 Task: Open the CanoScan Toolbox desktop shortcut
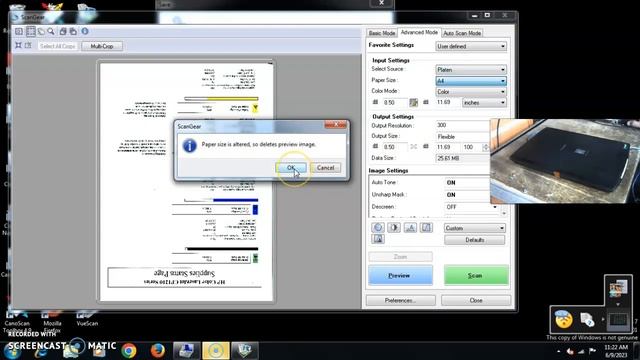pyautogui.click(x=17, y=321)
